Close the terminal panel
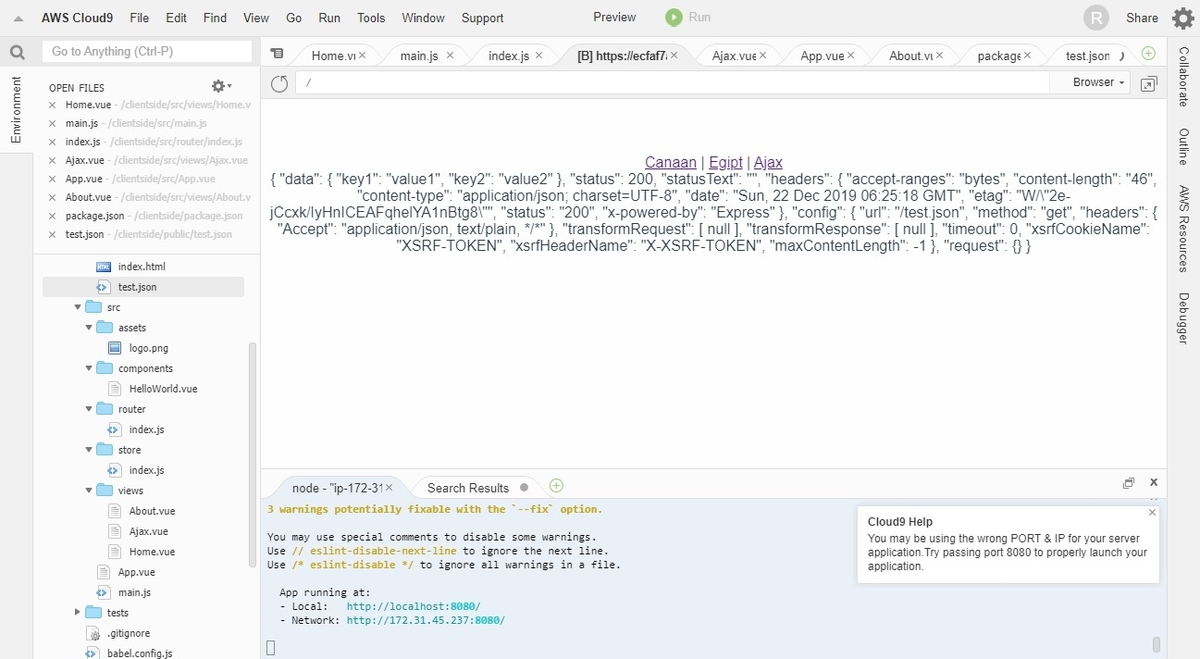The width and height of the screenshot is (1200, 659). click(1153, 482)
